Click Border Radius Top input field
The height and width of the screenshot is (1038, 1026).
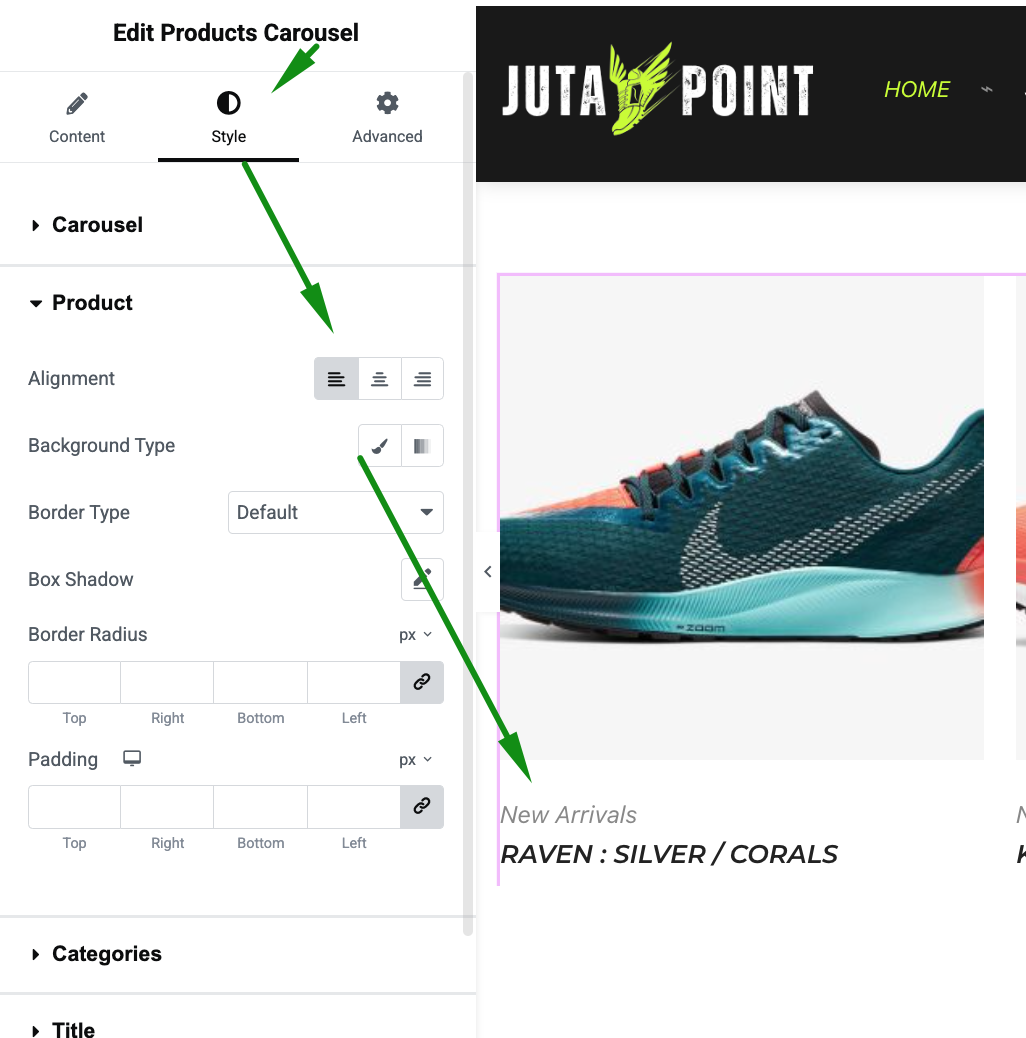(x=74, y=682)
